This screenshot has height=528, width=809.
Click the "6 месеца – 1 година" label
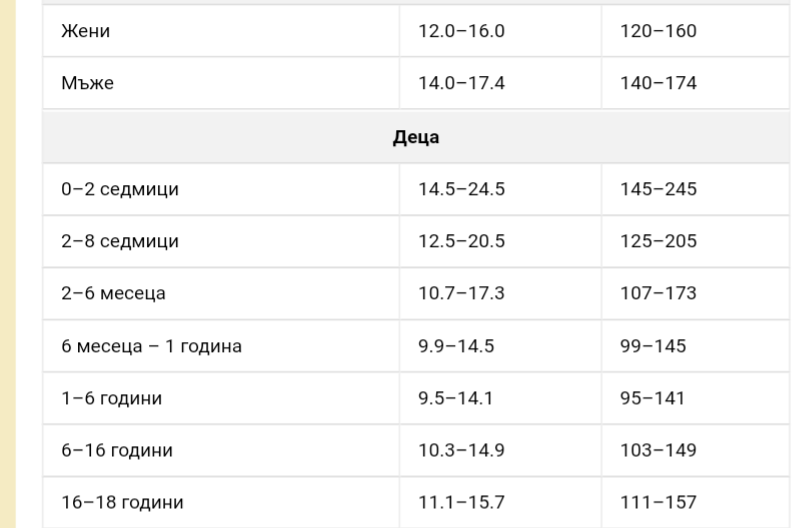150,346
